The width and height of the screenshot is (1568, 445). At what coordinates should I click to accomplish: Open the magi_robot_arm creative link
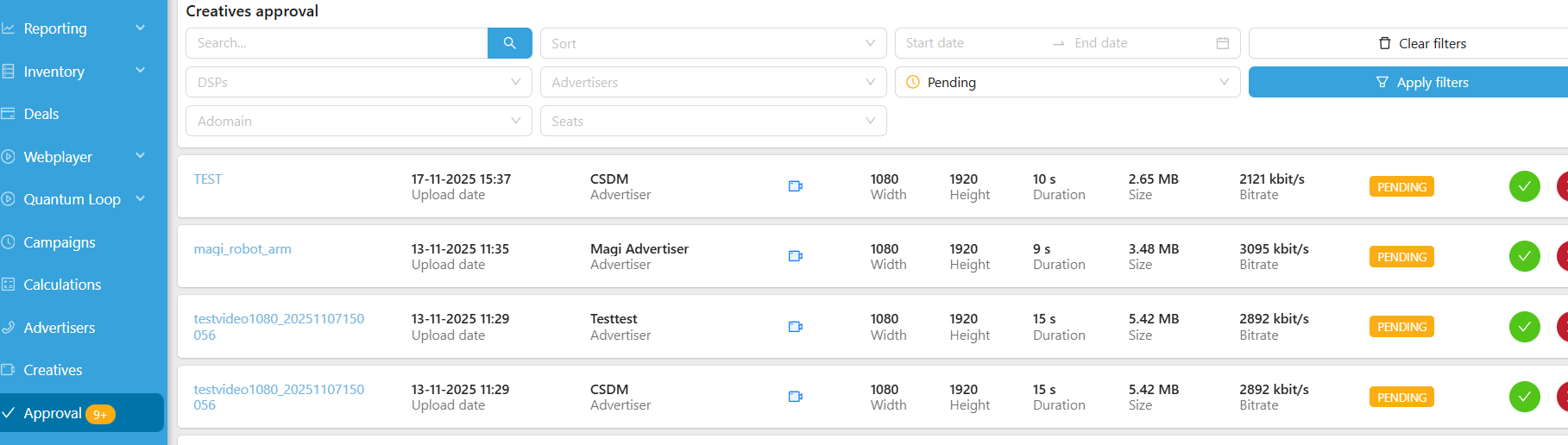coord(242,249)
